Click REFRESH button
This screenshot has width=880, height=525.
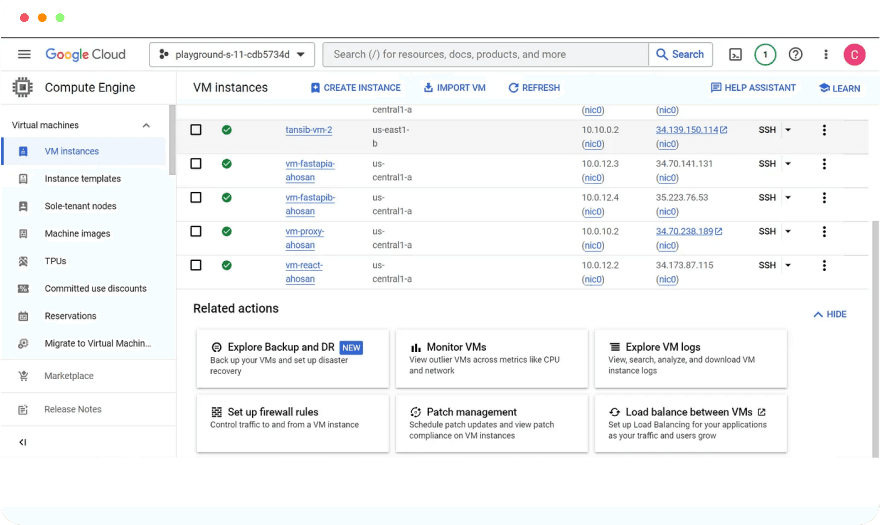[x=534, y=88]
